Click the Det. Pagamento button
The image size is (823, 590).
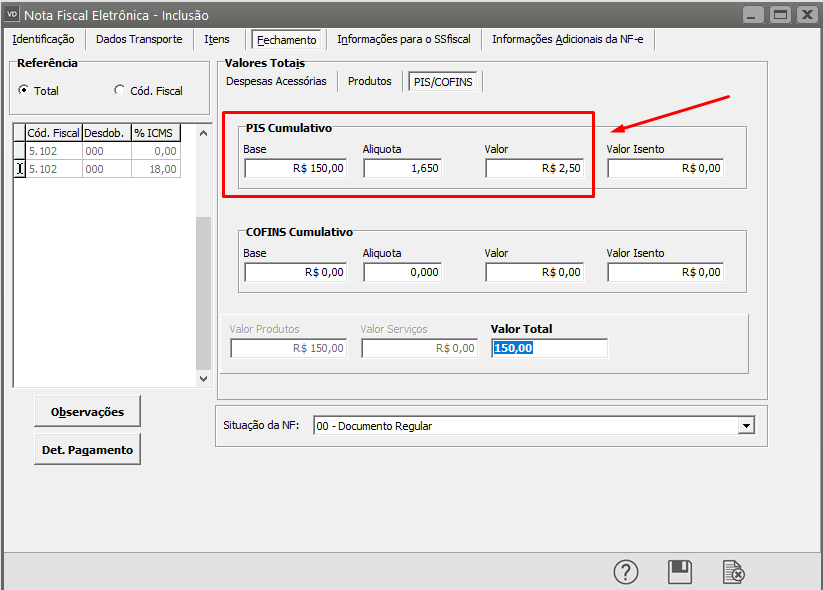click(x=87, y=450)
